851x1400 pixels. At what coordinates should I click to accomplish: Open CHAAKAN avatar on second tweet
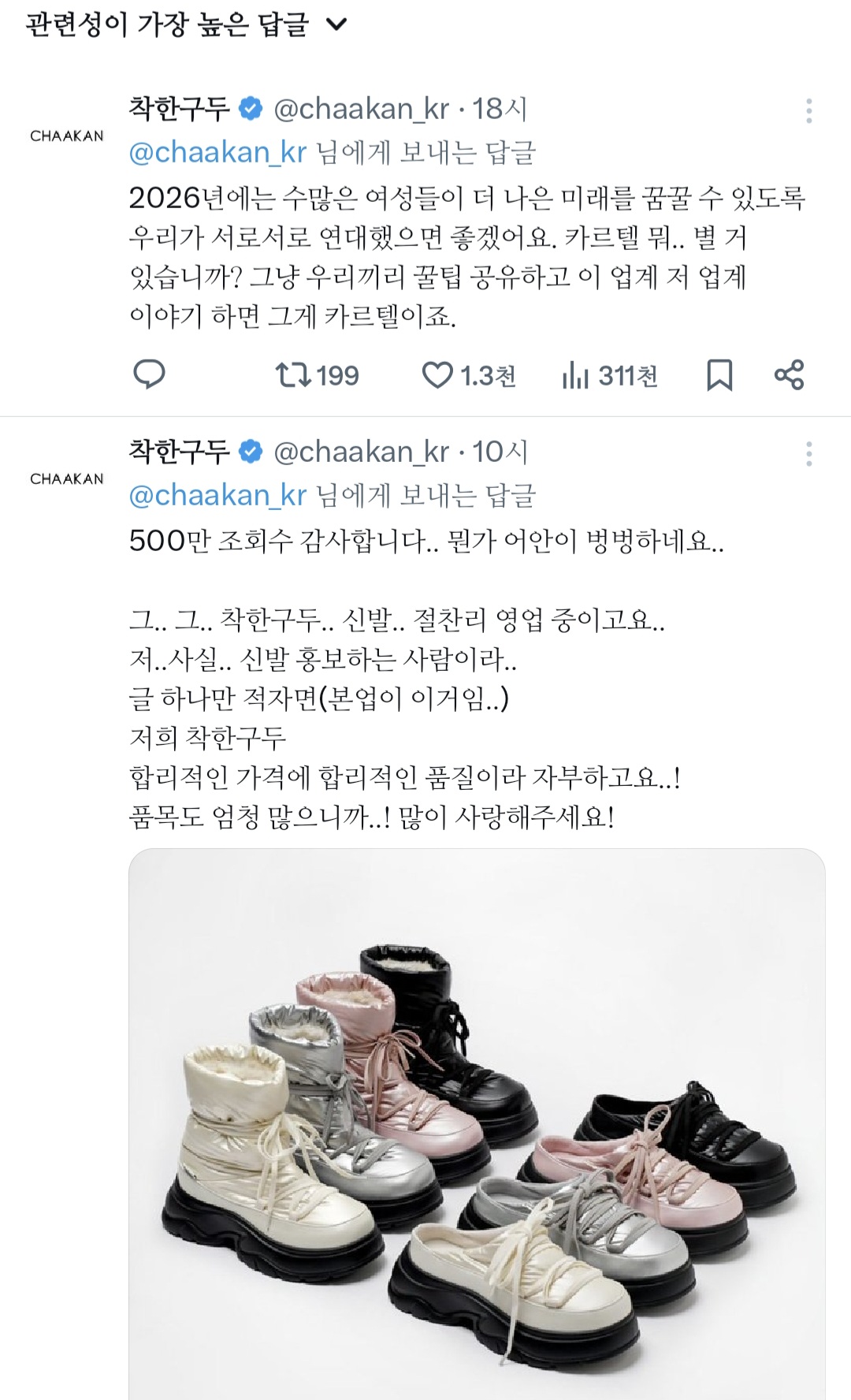click(x=67, y=479)
